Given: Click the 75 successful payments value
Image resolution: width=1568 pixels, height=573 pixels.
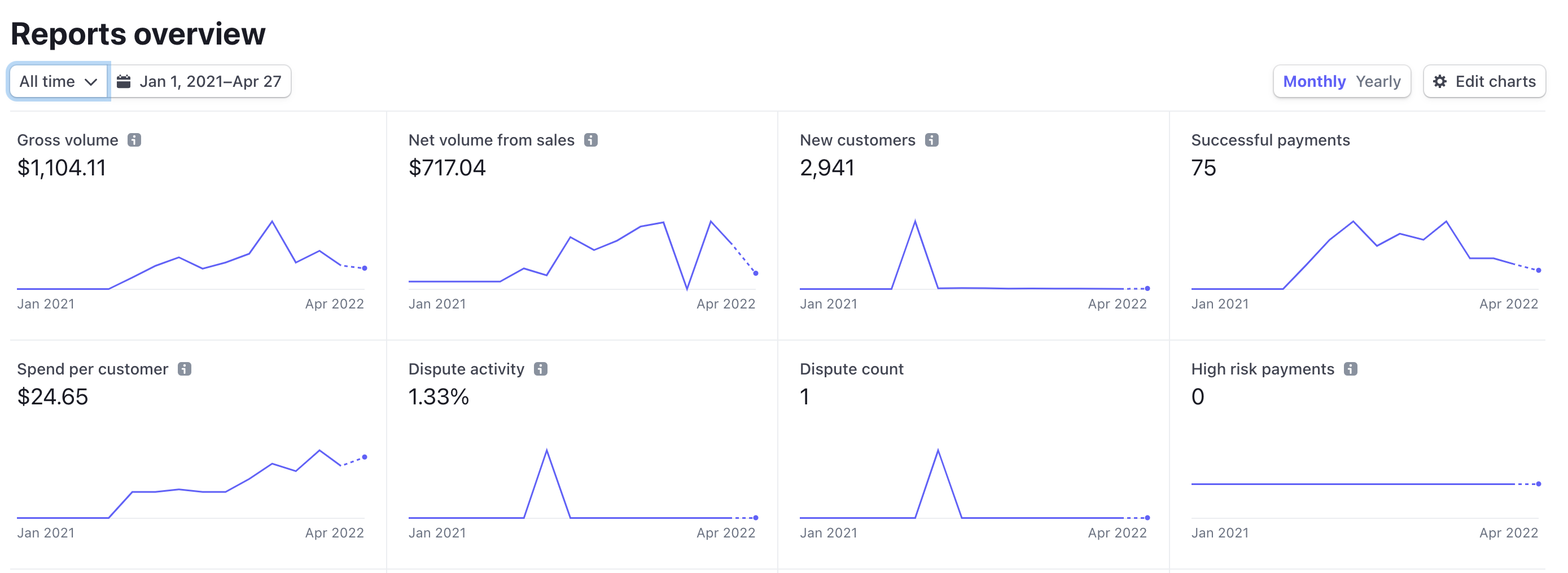Looking at the screenshot, I should click(1203, 168).
